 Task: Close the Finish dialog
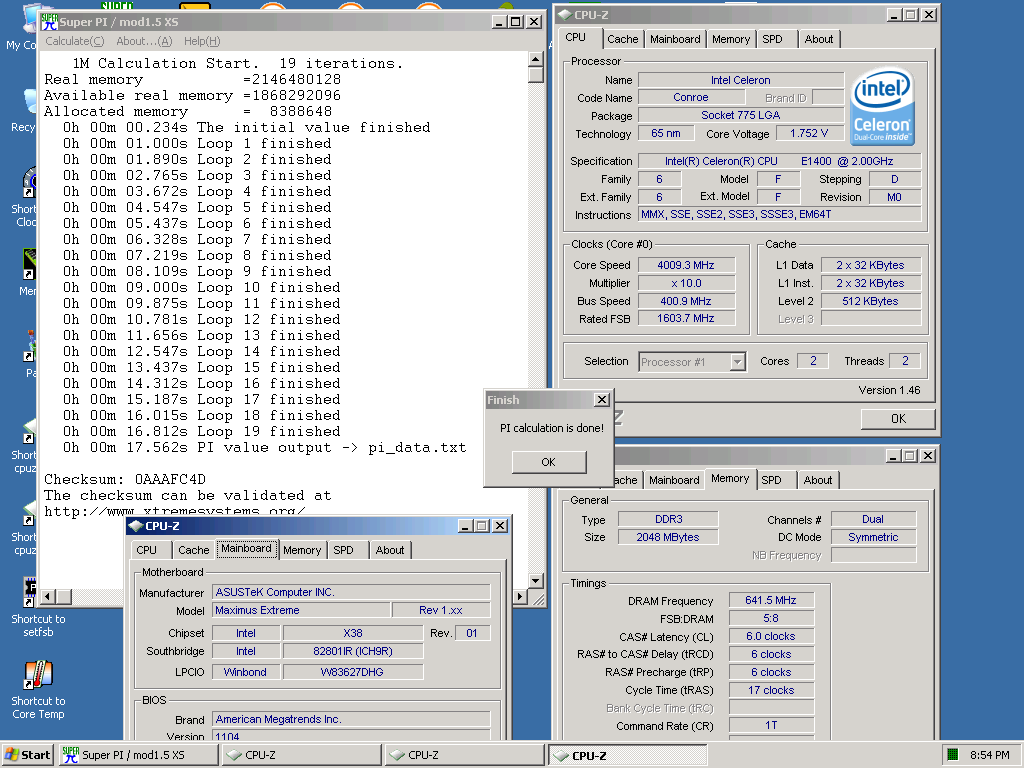[x=602, y=400]
